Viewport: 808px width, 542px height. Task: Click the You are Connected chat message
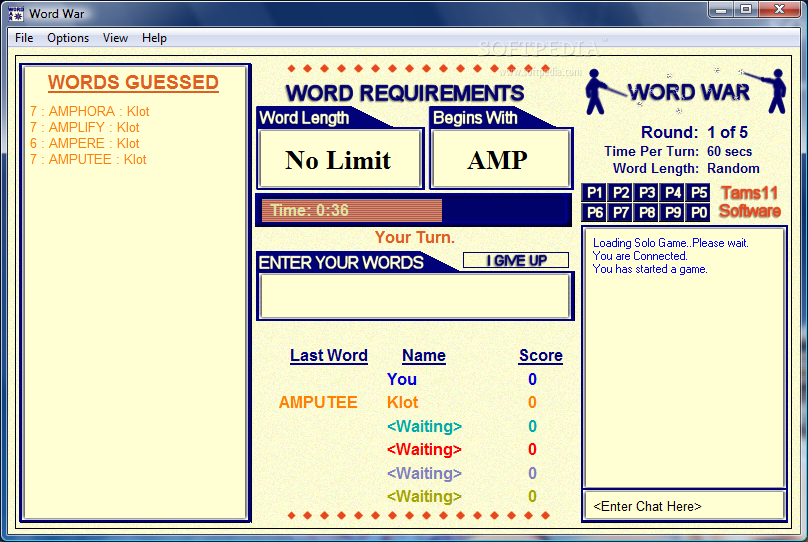click(640, 256)
